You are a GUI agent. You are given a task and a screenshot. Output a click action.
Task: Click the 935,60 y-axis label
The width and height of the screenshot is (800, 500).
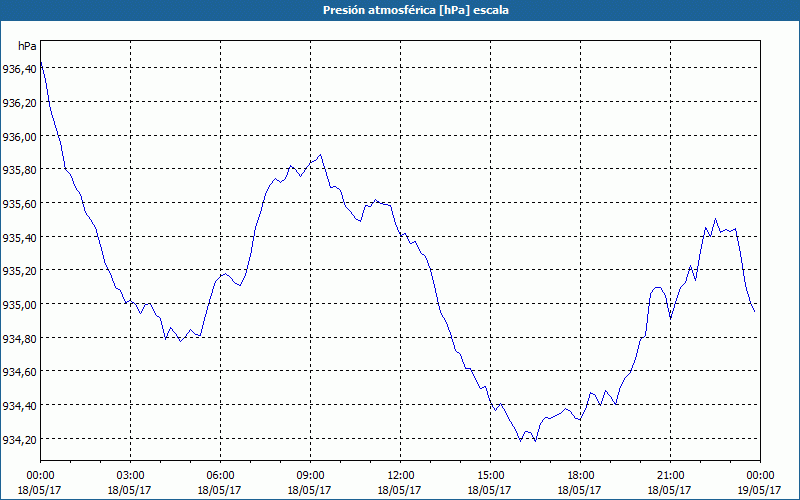20,203
